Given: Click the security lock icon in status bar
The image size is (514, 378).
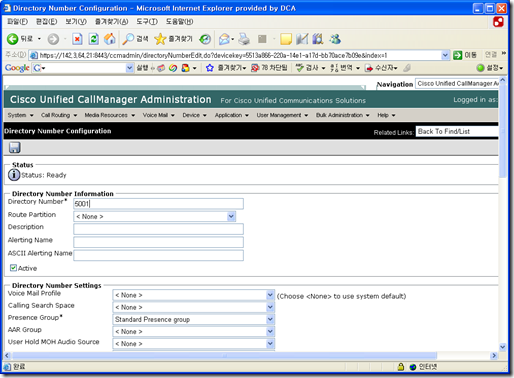Looking at the screenshot, I should pyautogui.click(x=401, y=367).
